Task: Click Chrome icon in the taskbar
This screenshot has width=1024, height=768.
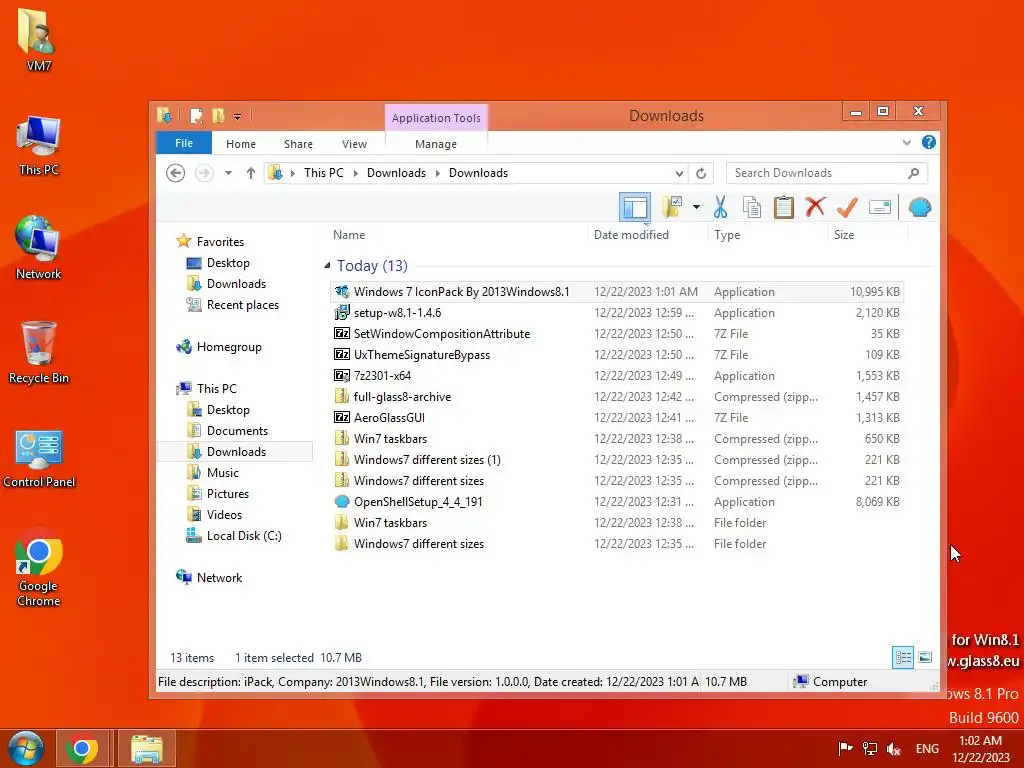Action: pyautogui.click(x=82, y=749)
